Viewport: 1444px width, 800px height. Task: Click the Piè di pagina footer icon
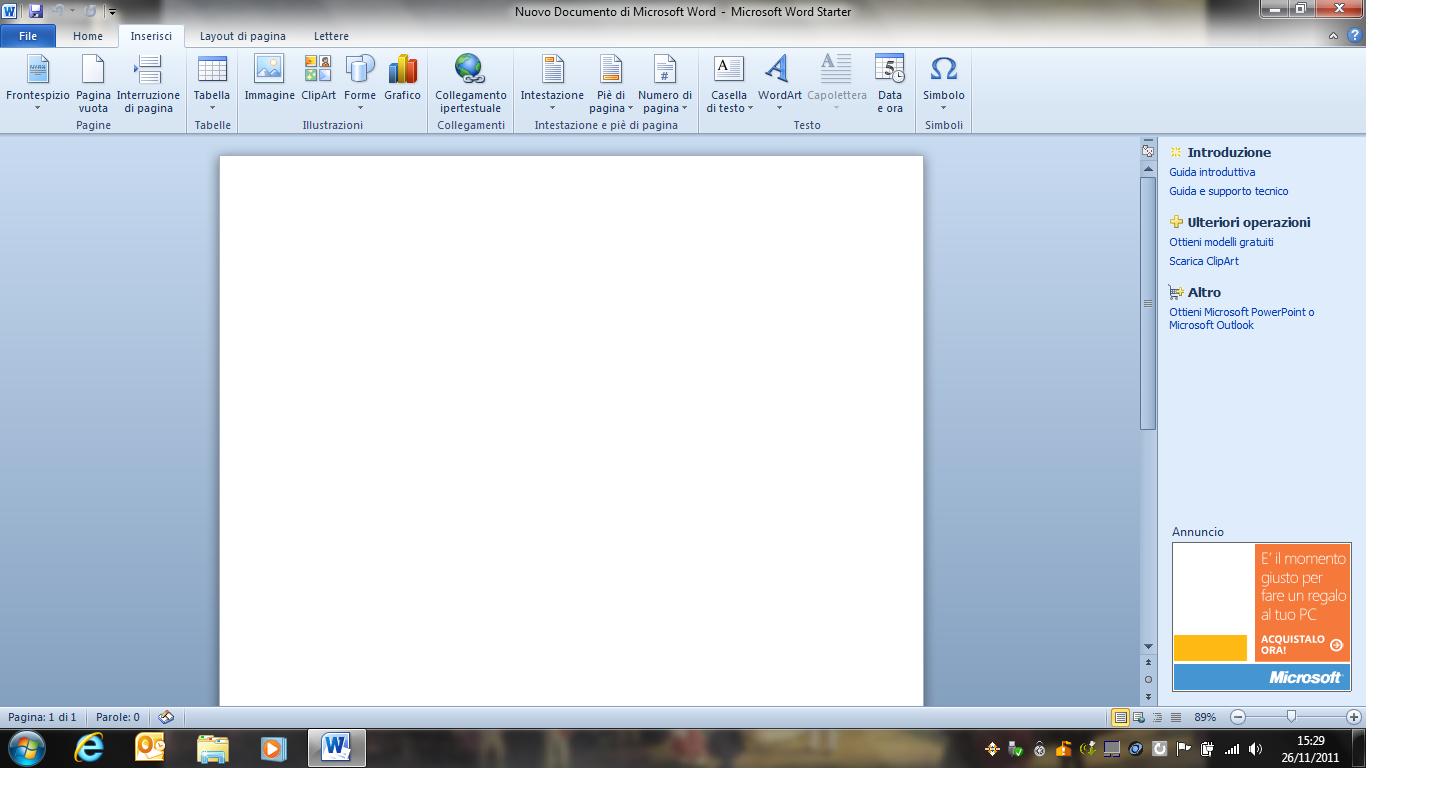click(x=611, y=68)
